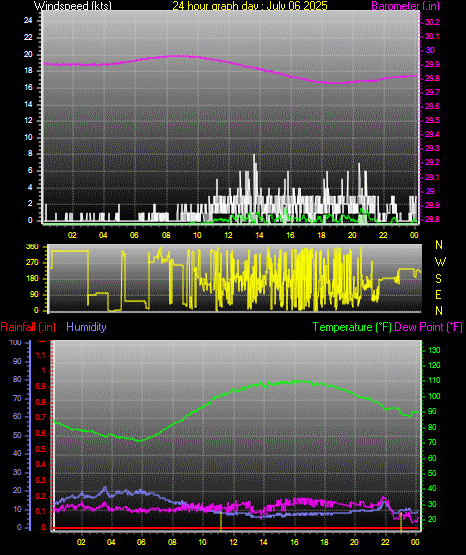Click value 110 on the temperature axis
The height and width of the screenshot is (555, 466).
pos(434,381)
